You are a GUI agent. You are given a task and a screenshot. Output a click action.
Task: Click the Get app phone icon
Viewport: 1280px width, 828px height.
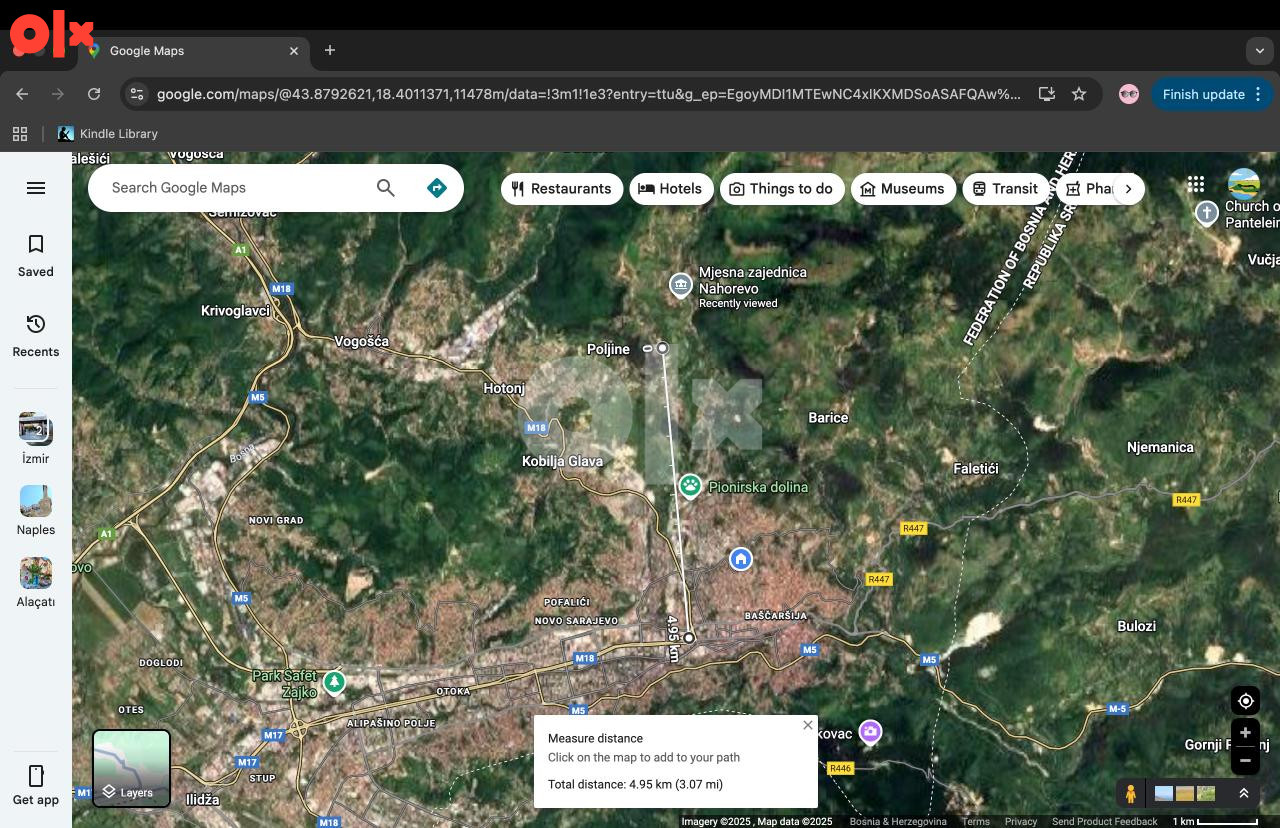pyautogui.click(x=36, y=776)
